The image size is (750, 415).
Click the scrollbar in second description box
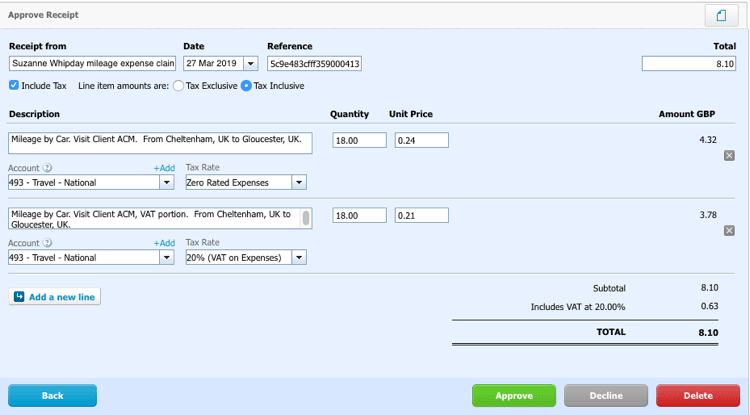click(x=306, y=218)
